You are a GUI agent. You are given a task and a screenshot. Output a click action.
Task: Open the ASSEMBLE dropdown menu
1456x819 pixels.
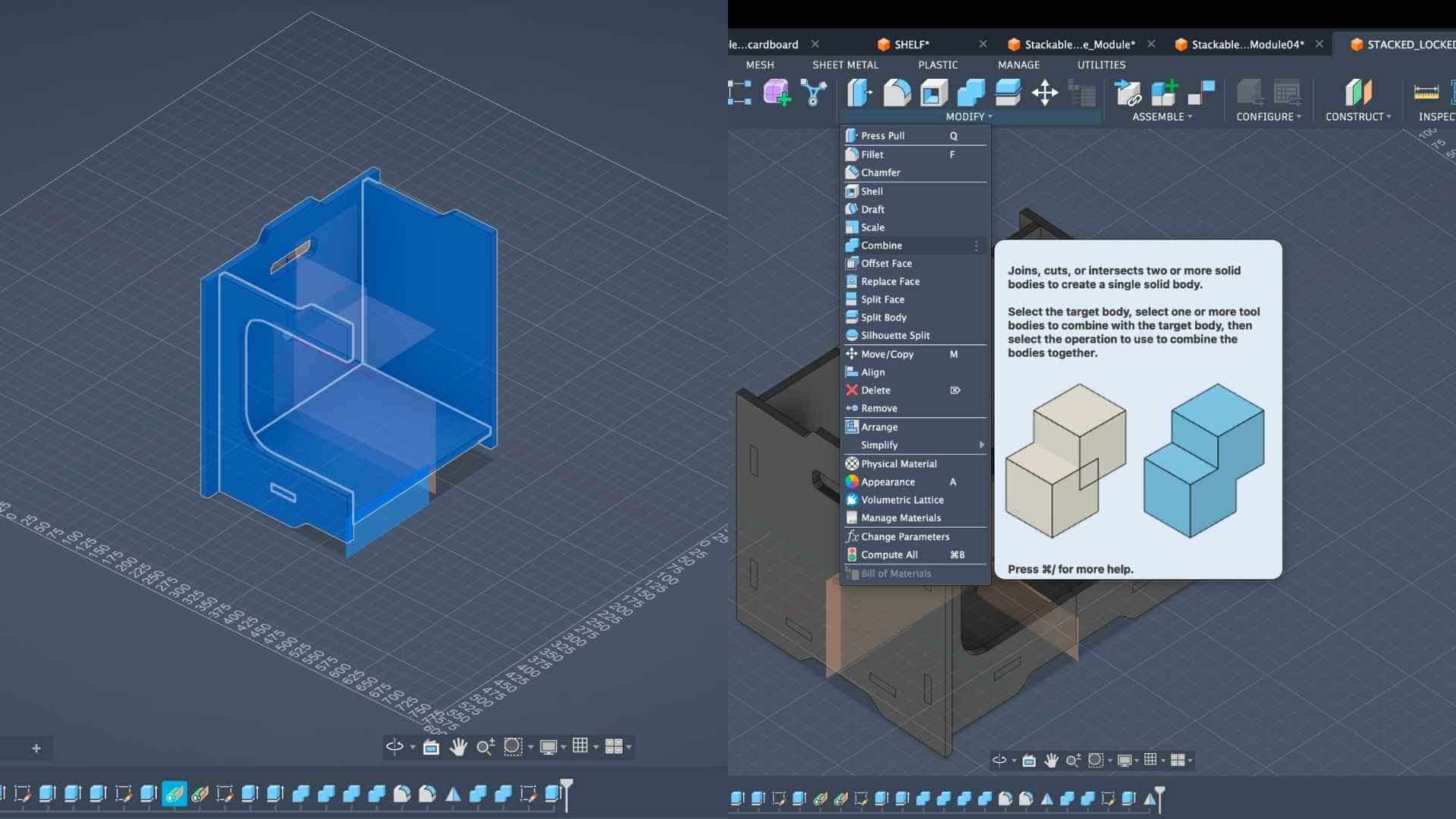1162,117
